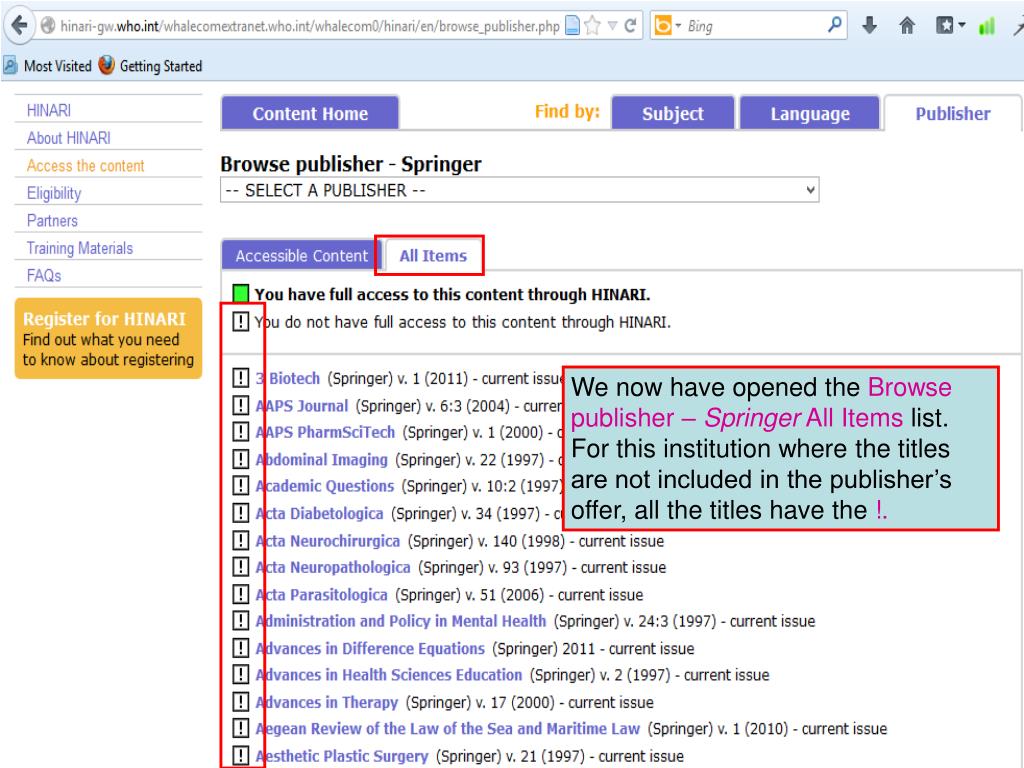Select the Publisher tab

[x=952, y=114]
